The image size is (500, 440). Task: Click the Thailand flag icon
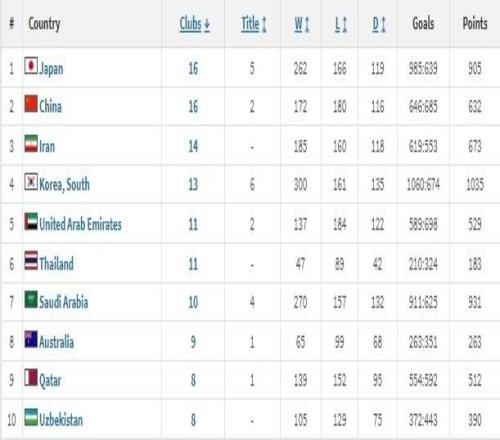pos(31,261)
